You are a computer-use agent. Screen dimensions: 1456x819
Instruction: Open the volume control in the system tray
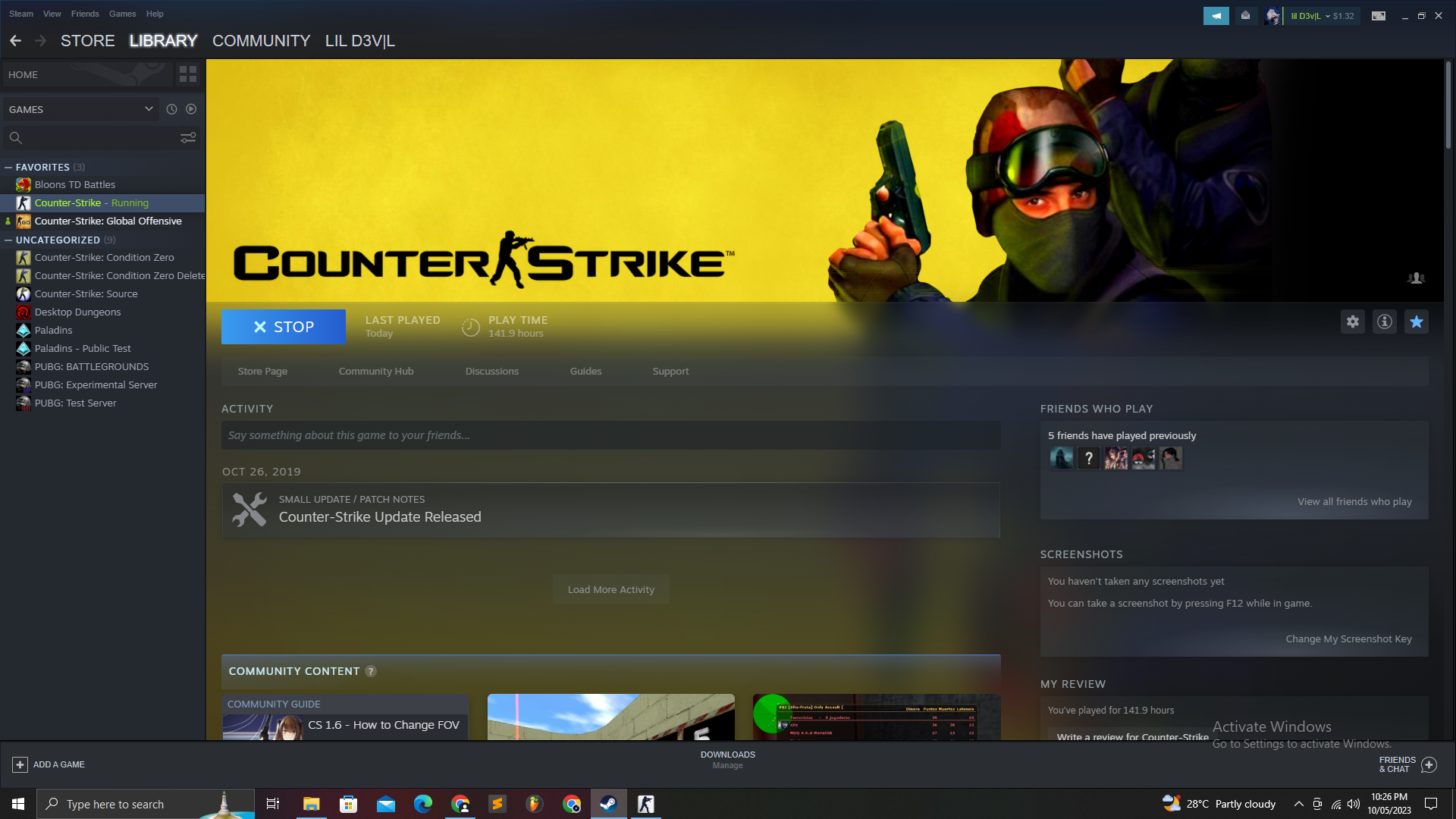[1354, 804]
